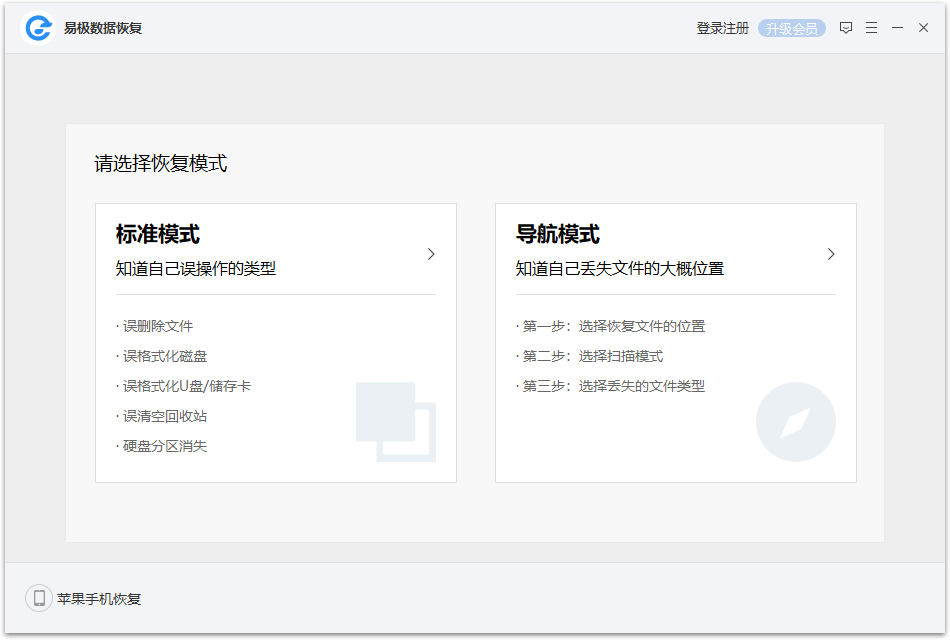This screenshot has width=950, height=640.
Task: Expand 标准模式 using its right chevron
Action: click(x=431, y=254)
